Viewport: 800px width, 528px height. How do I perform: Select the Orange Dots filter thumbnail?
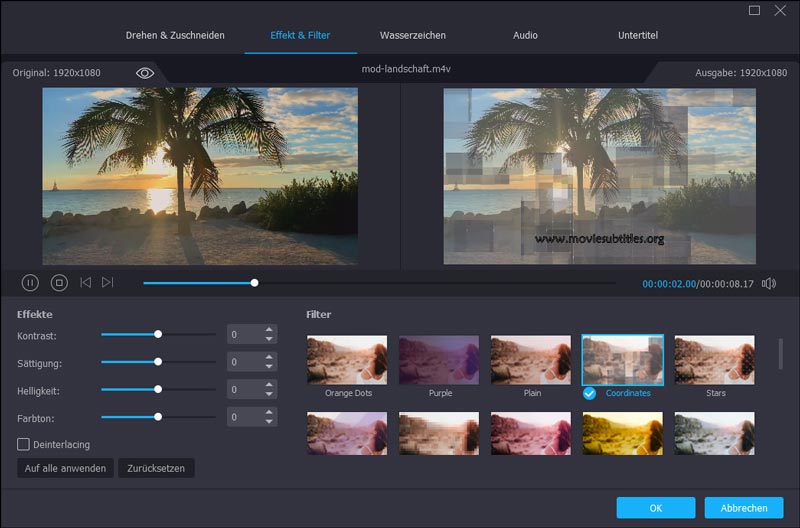(x=347, y=360)
